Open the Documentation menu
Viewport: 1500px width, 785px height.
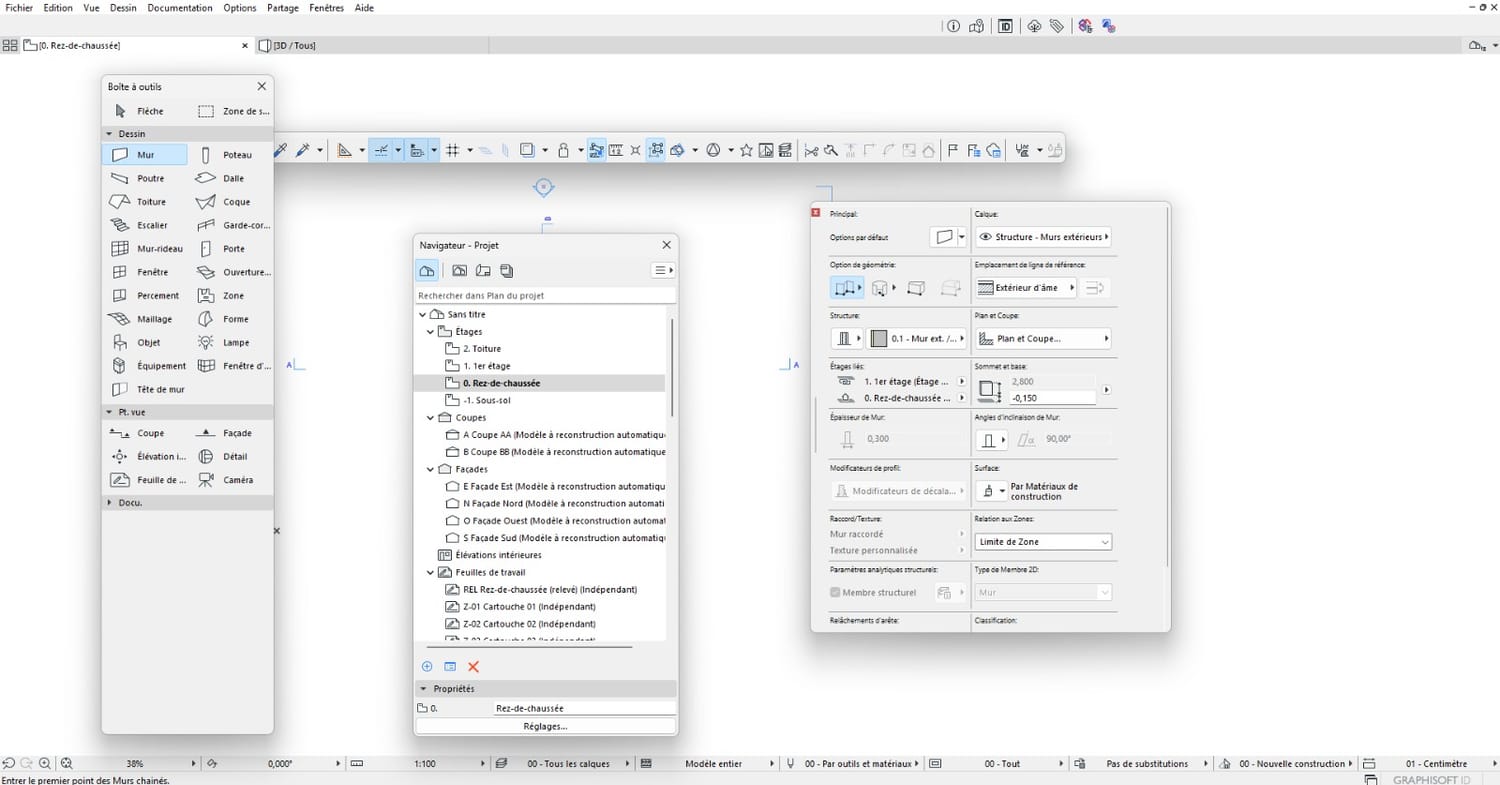(180, 8)
